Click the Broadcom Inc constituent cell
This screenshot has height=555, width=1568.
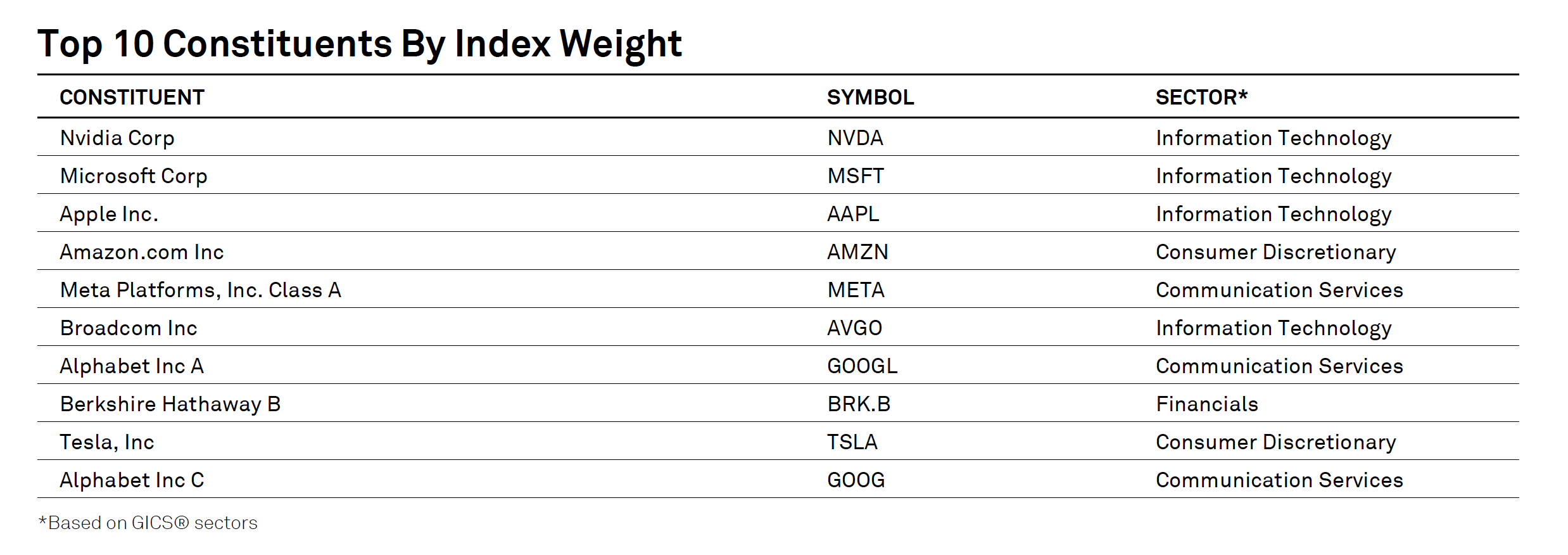[x=129, y=328]
